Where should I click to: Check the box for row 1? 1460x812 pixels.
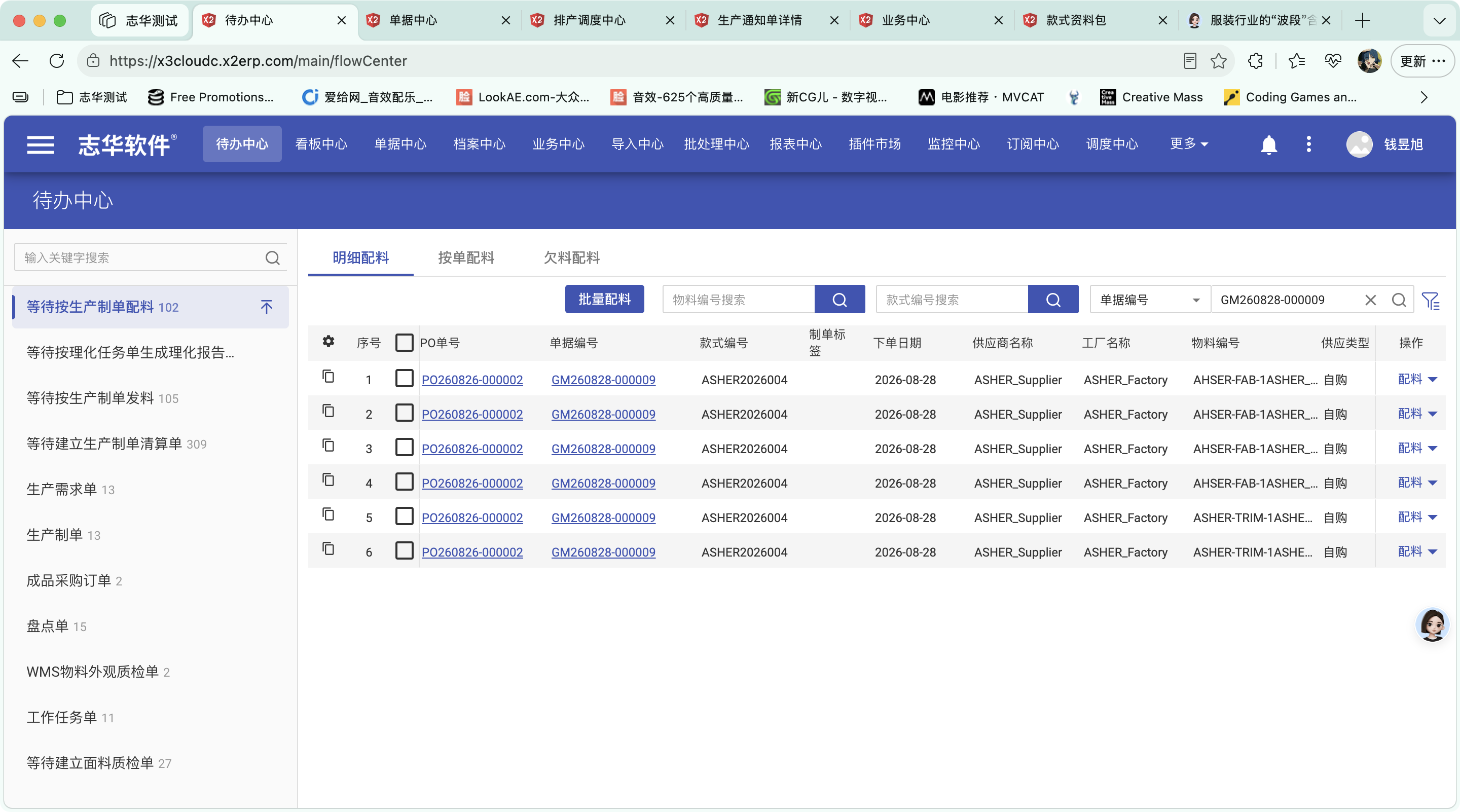[x=404, y=379]
